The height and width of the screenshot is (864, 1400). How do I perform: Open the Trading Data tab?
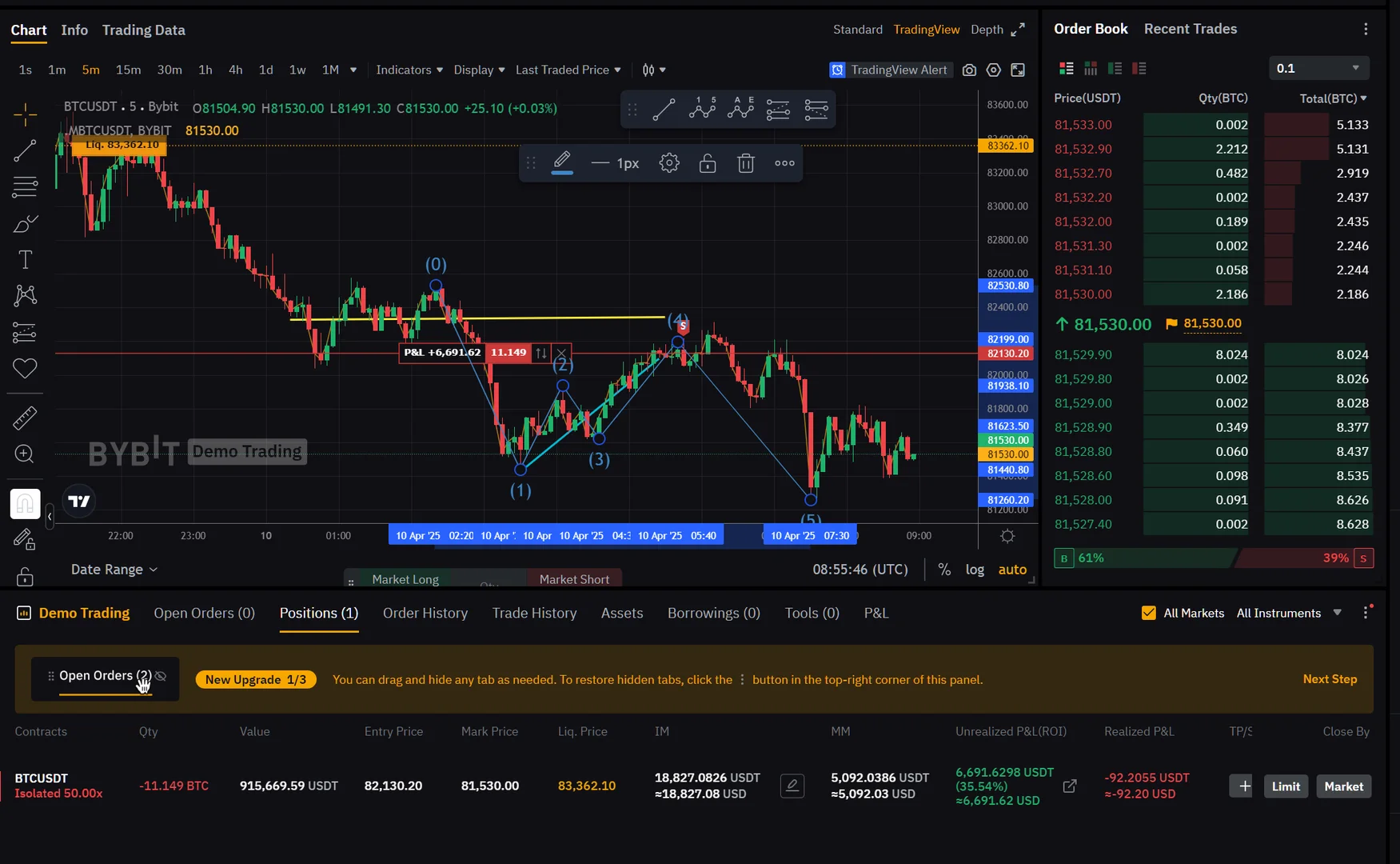(144, 30)
